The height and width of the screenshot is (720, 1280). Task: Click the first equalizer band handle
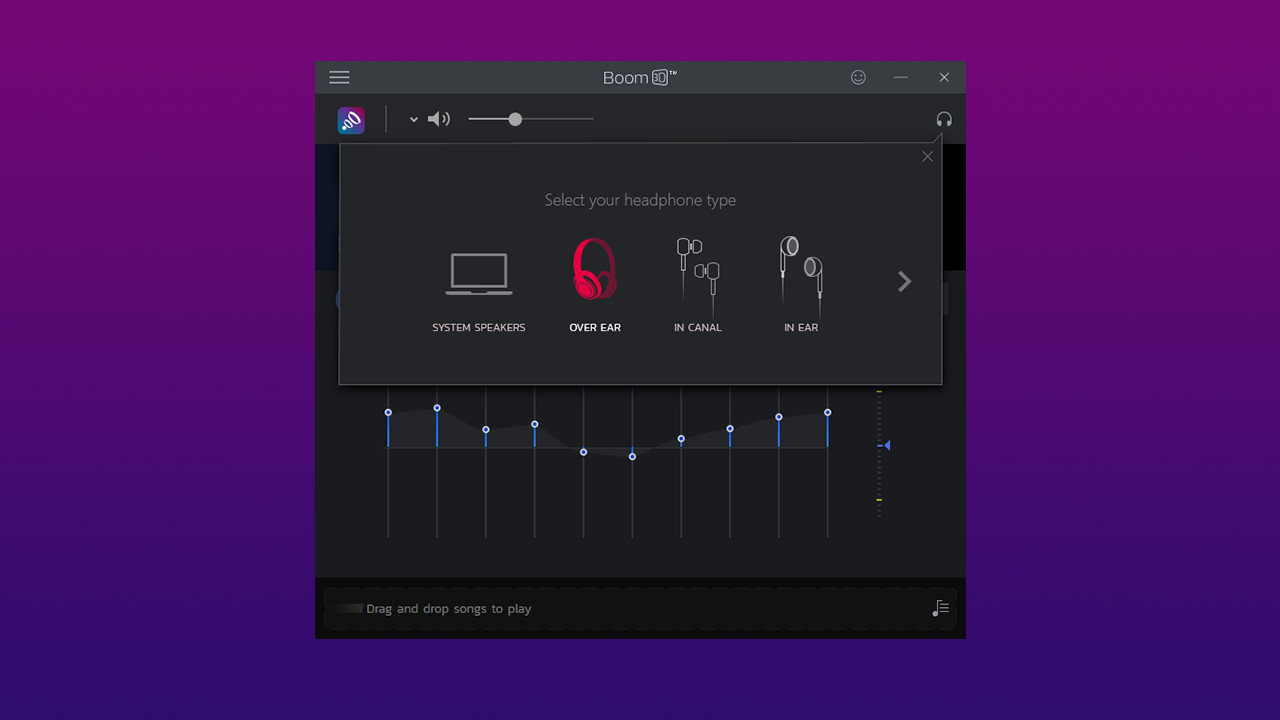388,412
